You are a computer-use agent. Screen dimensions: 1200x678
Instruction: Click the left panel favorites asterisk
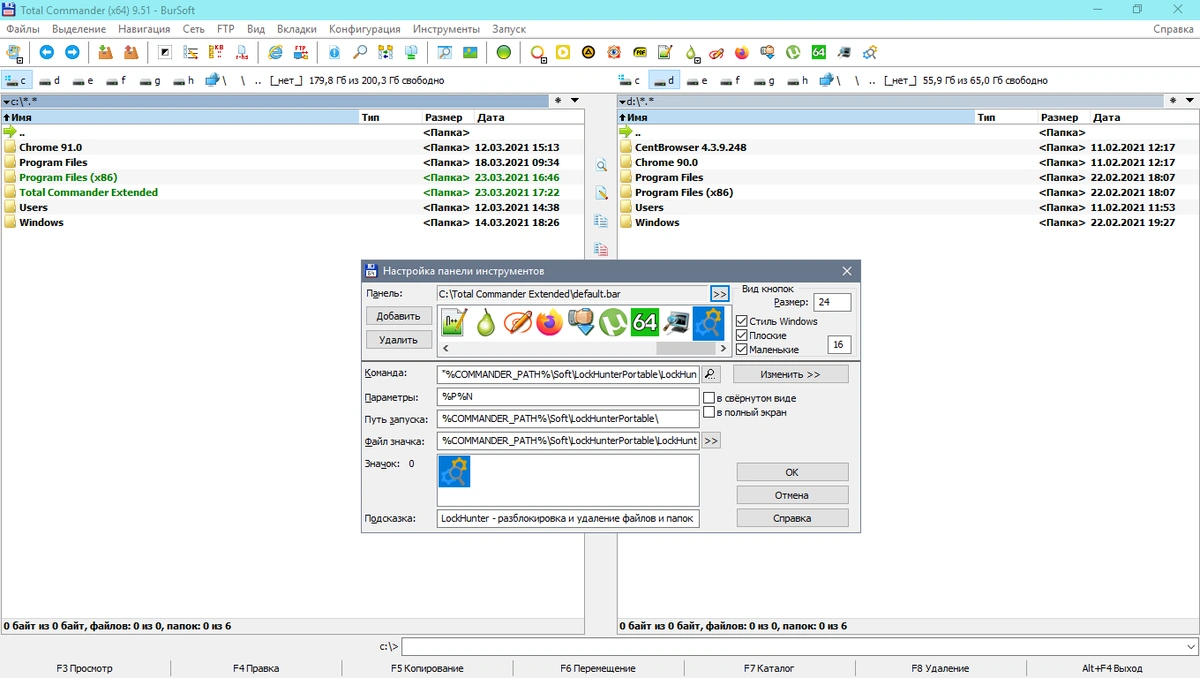point(558,101)
